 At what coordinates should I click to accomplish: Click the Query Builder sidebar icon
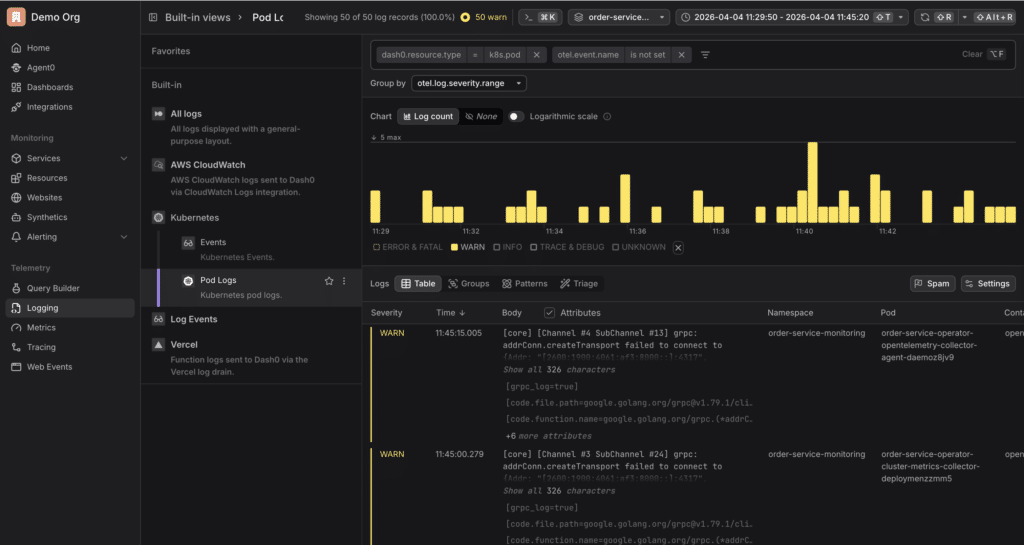(16, 288)
